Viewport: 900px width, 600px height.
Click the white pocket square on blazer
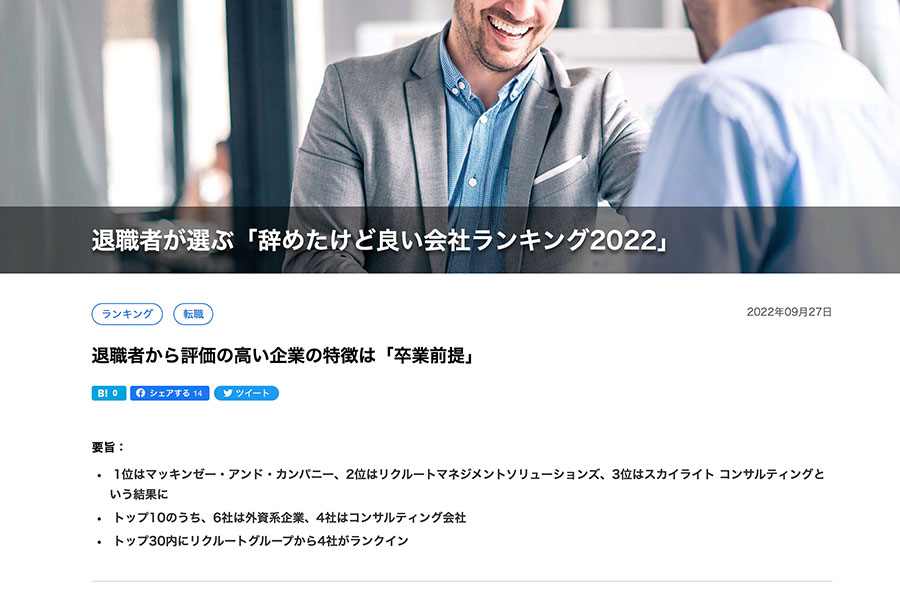558,169
